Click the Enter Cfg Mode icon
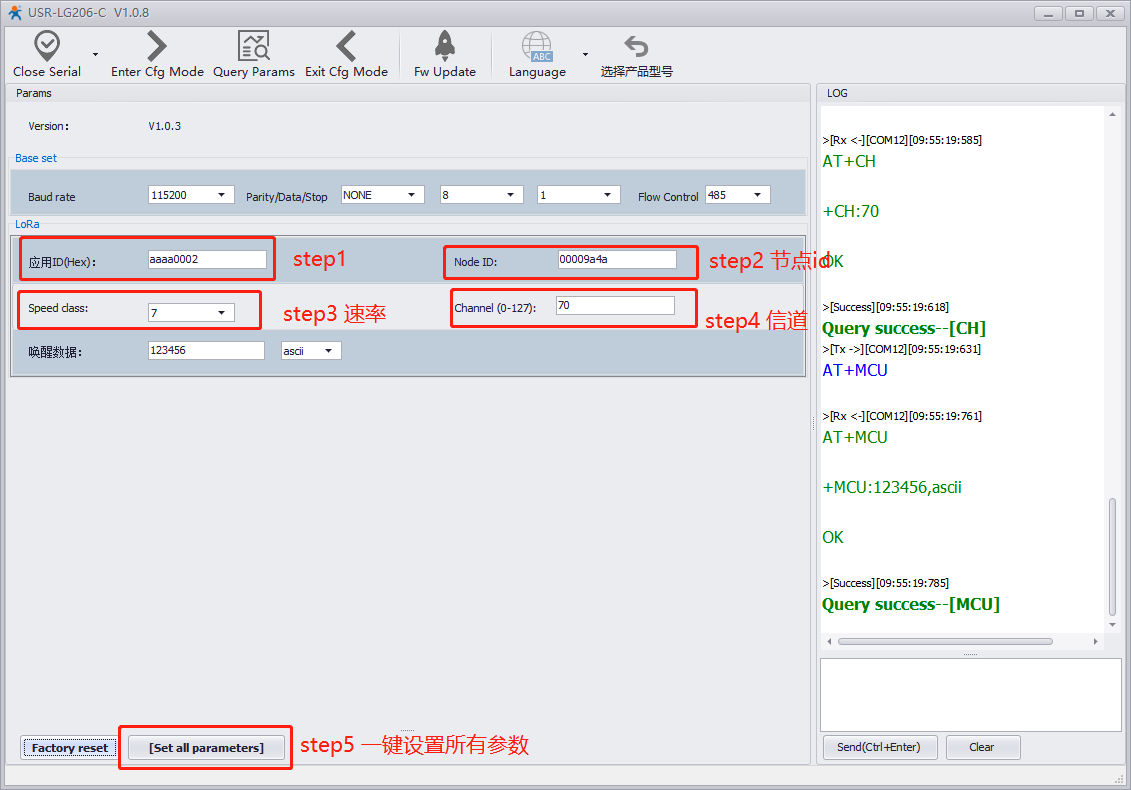The width and height of the screenshot is (1131, 790). (x=157, y=46)
